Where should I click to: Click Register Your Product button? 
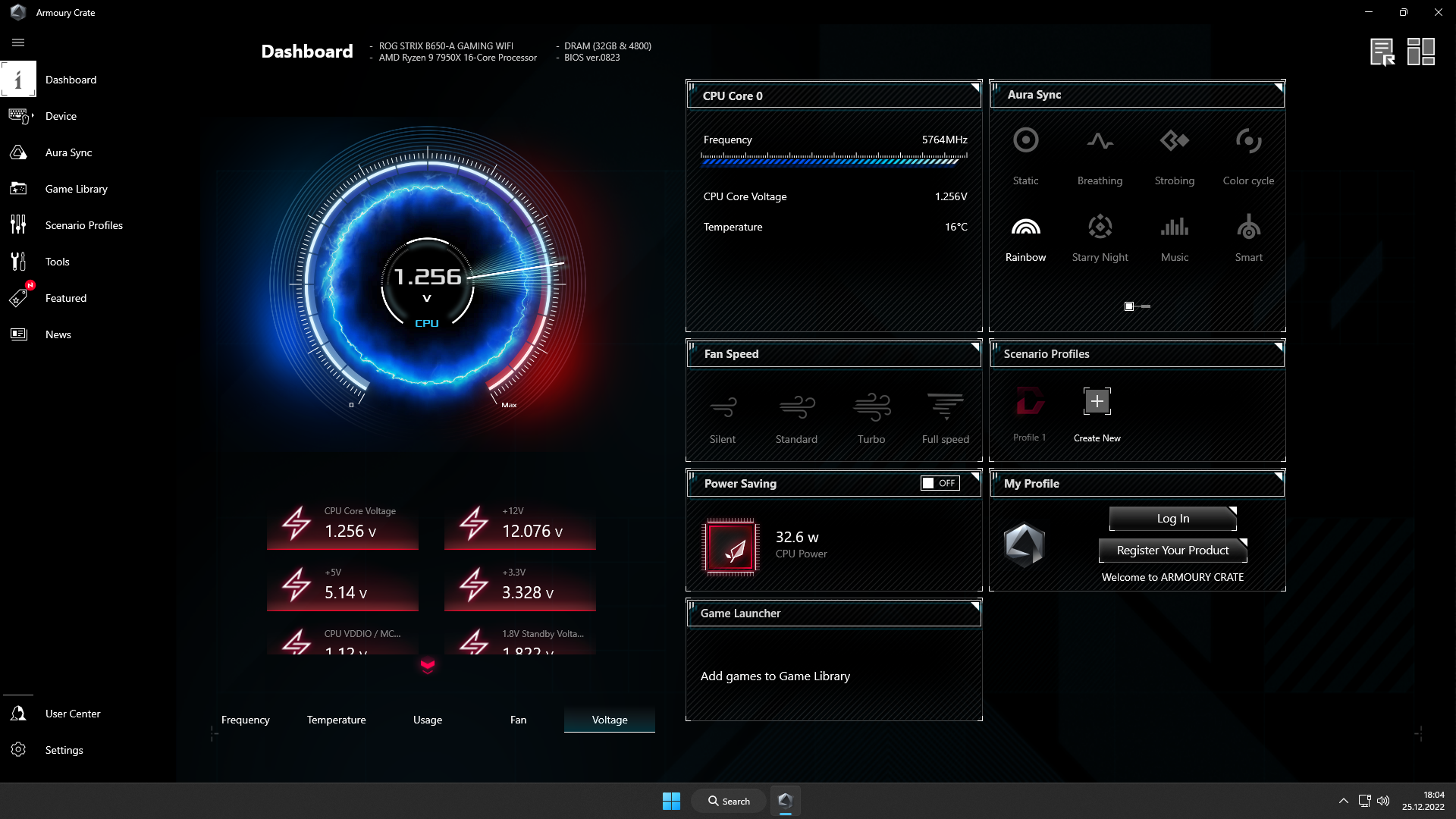coord(1172,551)
